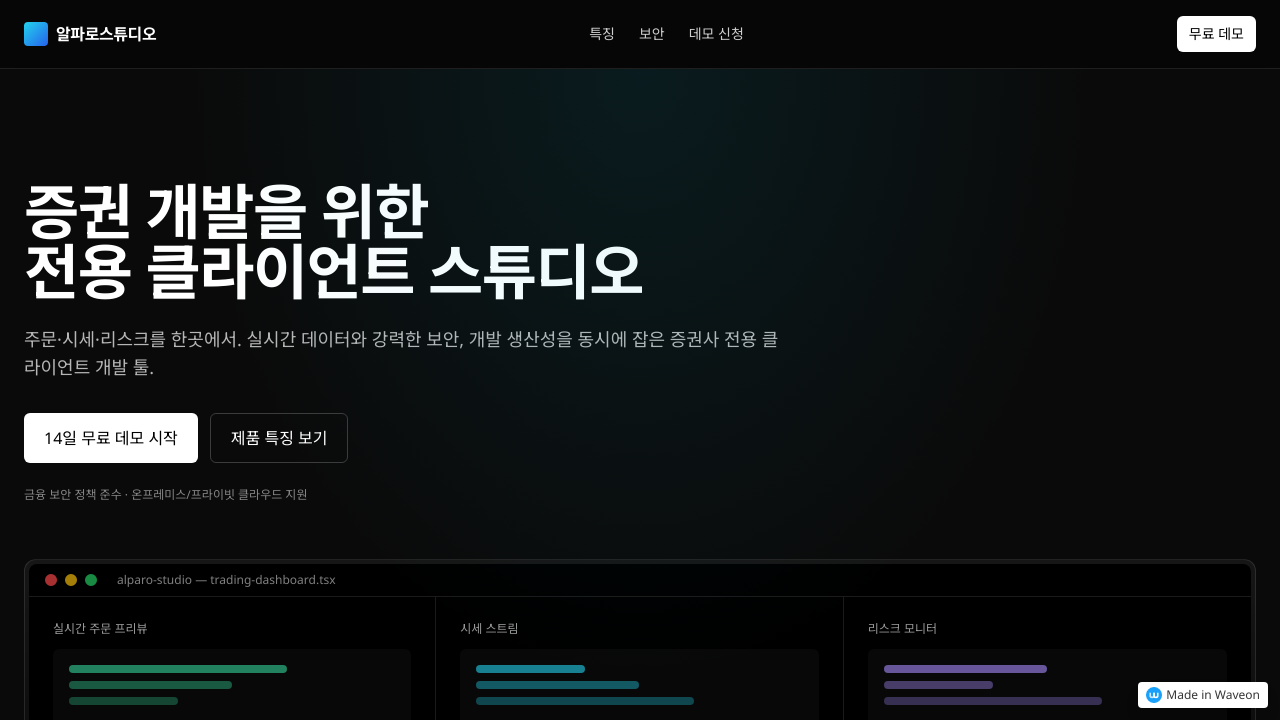Image resolution: width=1280 pixels, height=720 pixels.
Task: Click the top teal bar in 시세 스트림
Action: pos(530,669)
